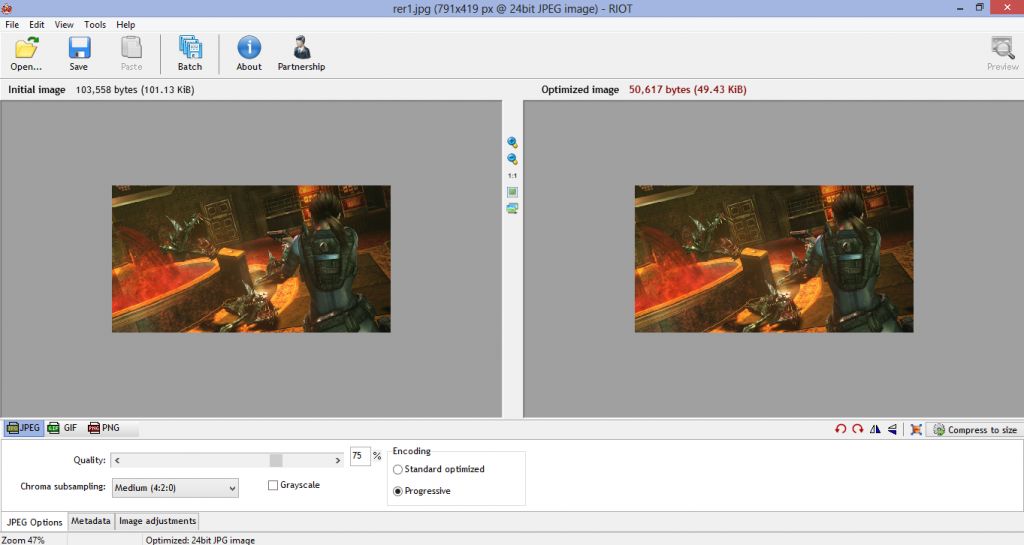Viewport: 1024px width, 545px height.
Task: Zoom out using the center minus magnifier
Action: [x=513, y=159]
